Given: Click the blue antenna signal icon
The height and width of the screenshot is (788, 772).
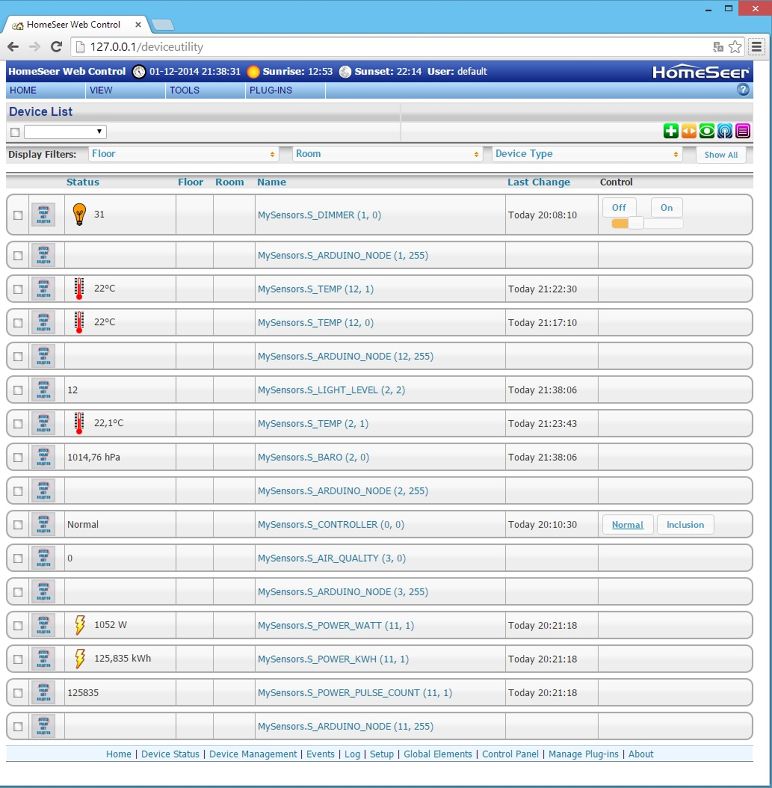Looking at the screenshot, I should pos(724,131).
